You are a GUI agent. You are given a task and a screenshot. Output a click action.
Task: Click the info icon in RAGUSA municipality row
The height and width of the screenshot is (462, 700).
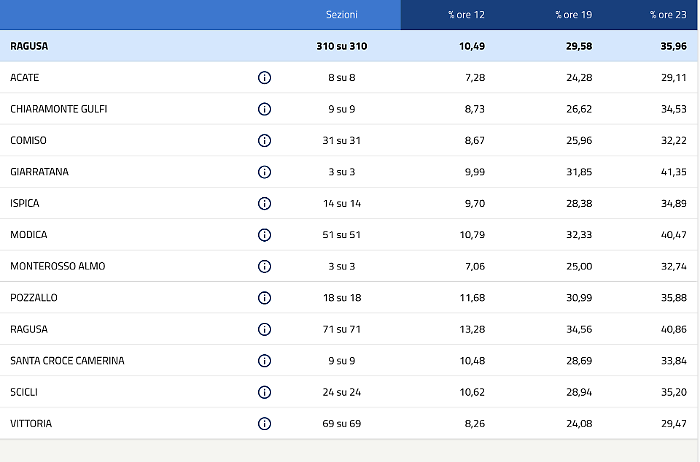[264, 329]
